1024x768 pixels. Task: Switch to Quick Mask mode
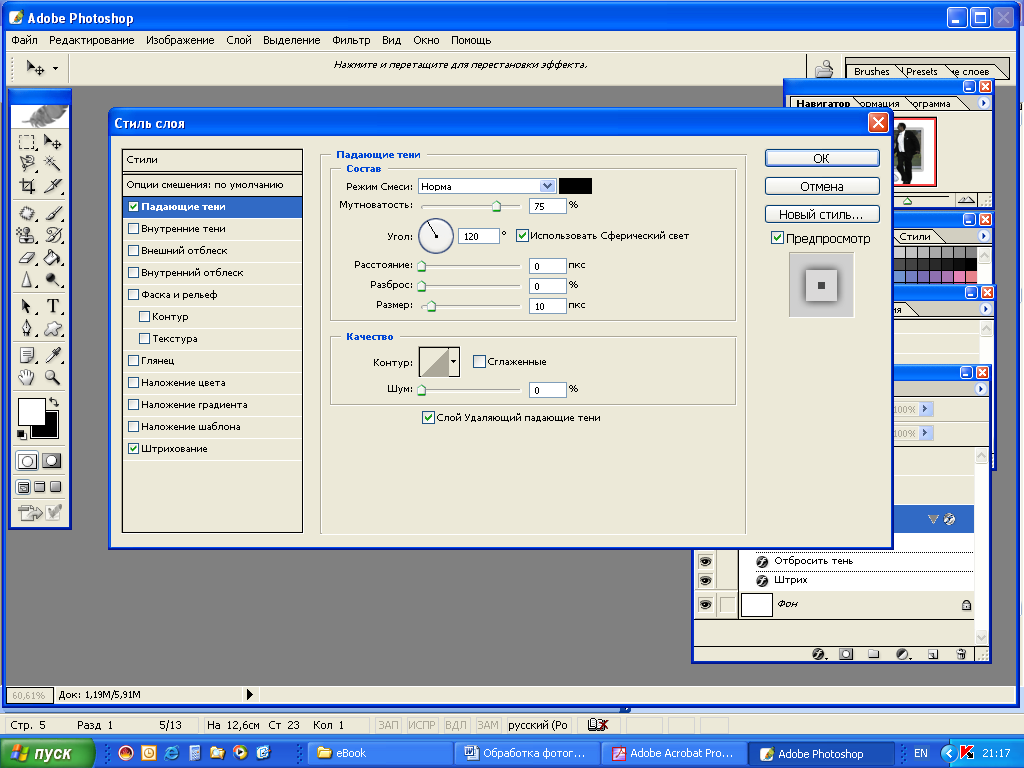click(x=52, y=461)
